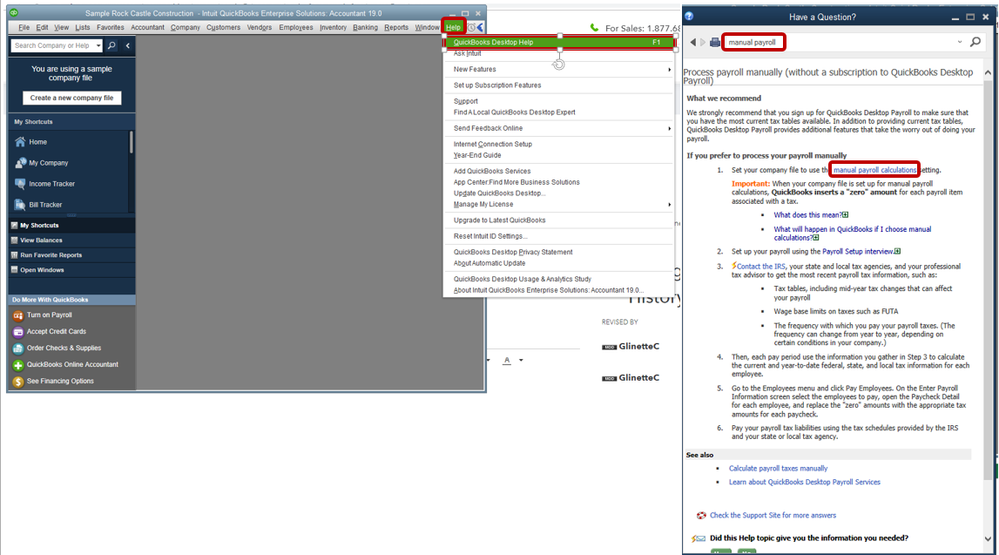Click QuickBooks Online Accountant icon
The height and width of the screenshot is (555, 999).
pyautogui.click(x=18, y=365)
